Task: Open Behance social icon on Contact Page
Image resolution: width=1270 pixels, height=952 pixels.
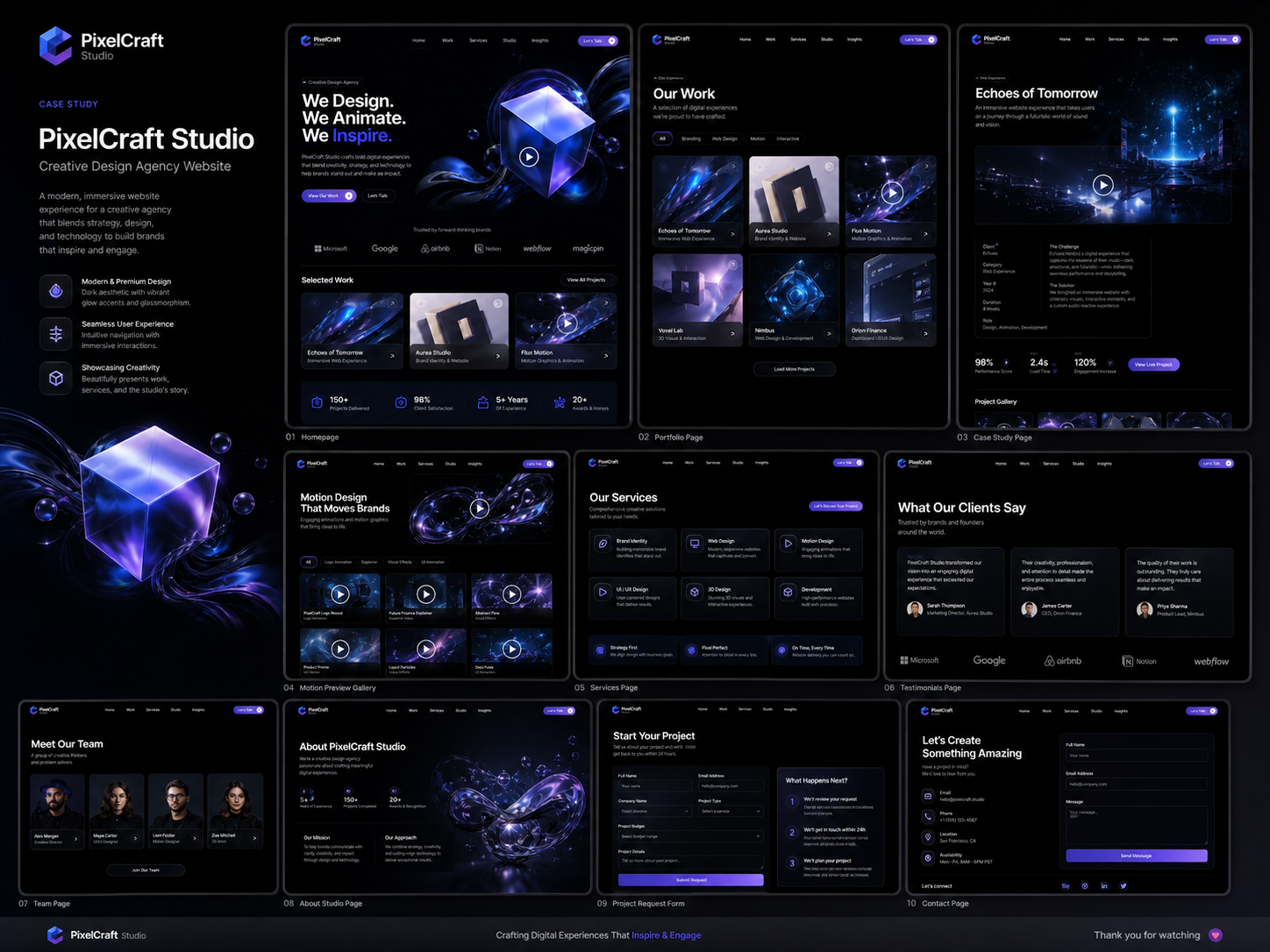Action: (x=1066, y=886)
